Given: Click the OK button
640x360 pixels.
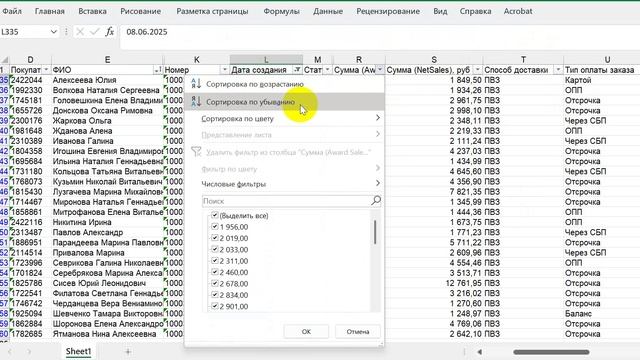Looking at the screenshot, I should pos(306,331).
